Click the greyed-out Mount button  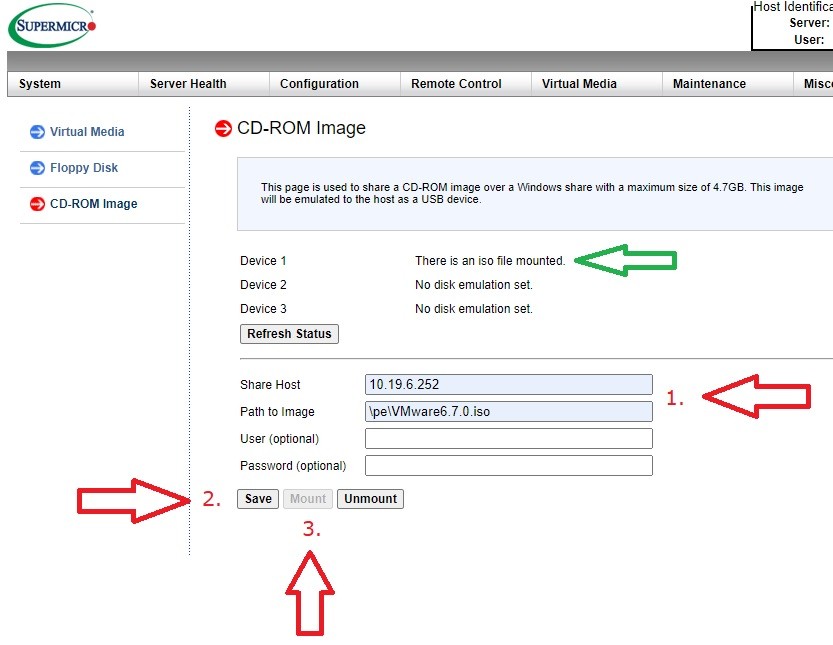click(x=308, y=499)
